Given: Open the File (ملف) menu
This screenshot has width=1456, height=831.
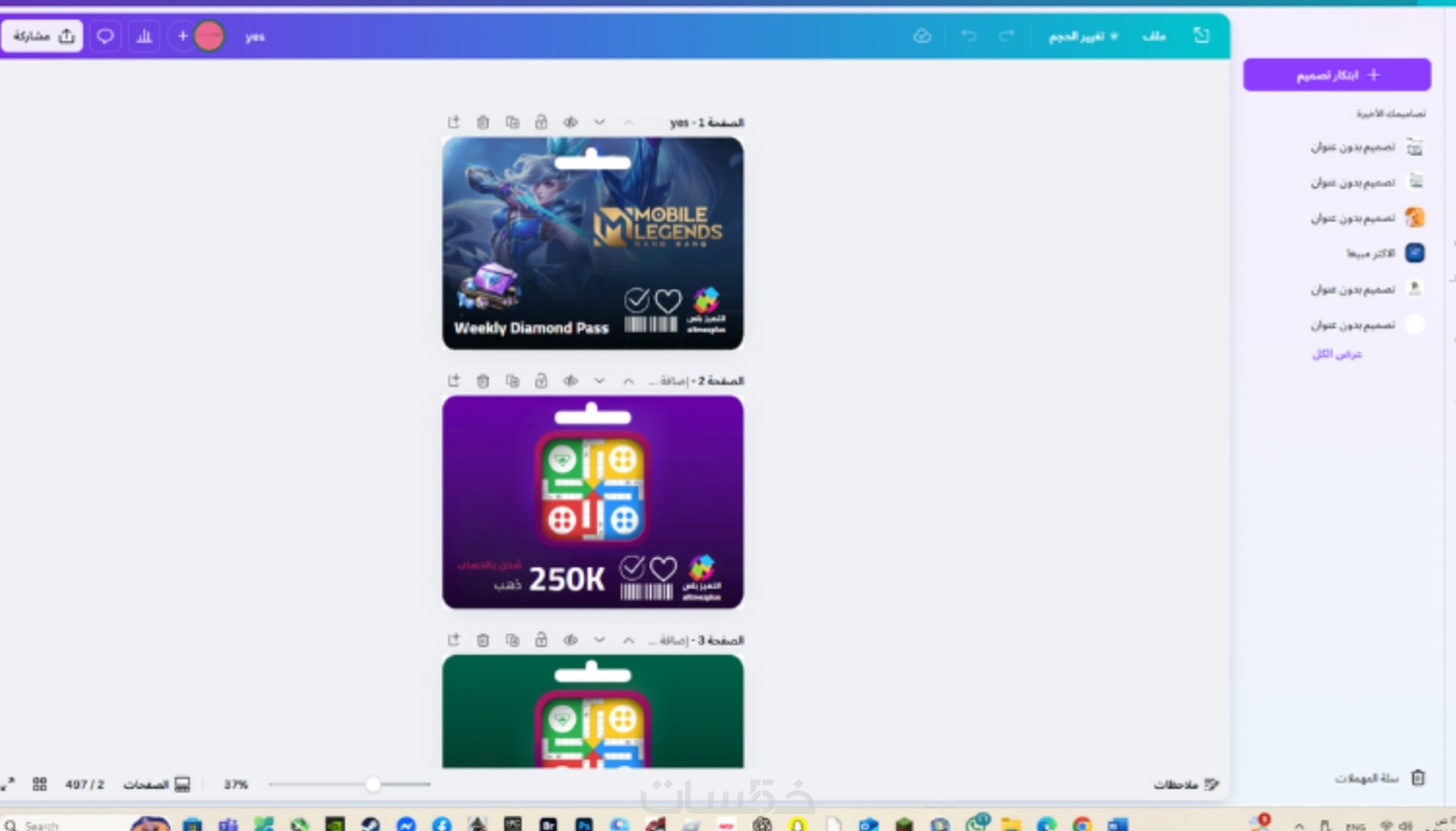Looking at the screenshot, I should pos(1154,36).
